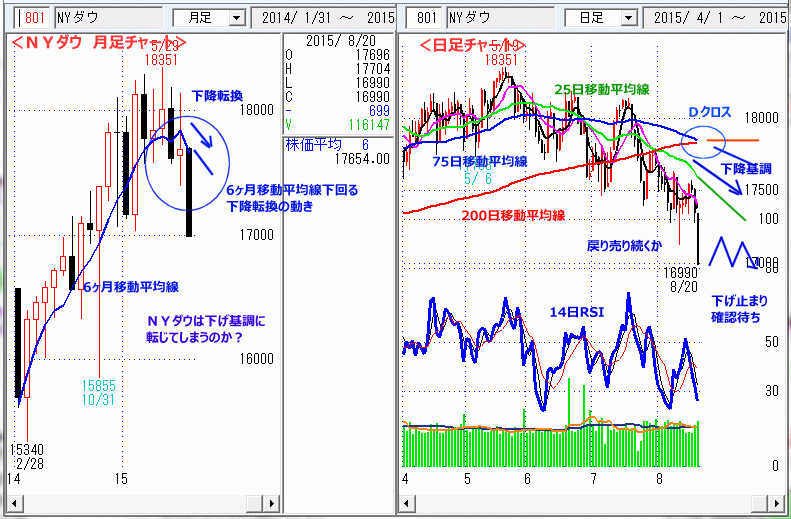Click the right chart stock code field 801
The width and height of the screenshot is (791, 519).
click(425, 17)
